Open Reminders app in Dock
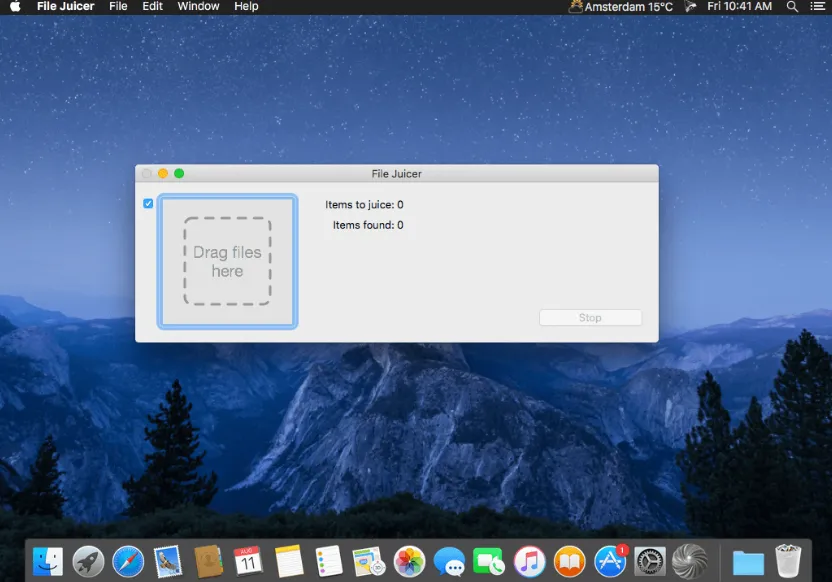832x582 pixels. tap(329, 561)
